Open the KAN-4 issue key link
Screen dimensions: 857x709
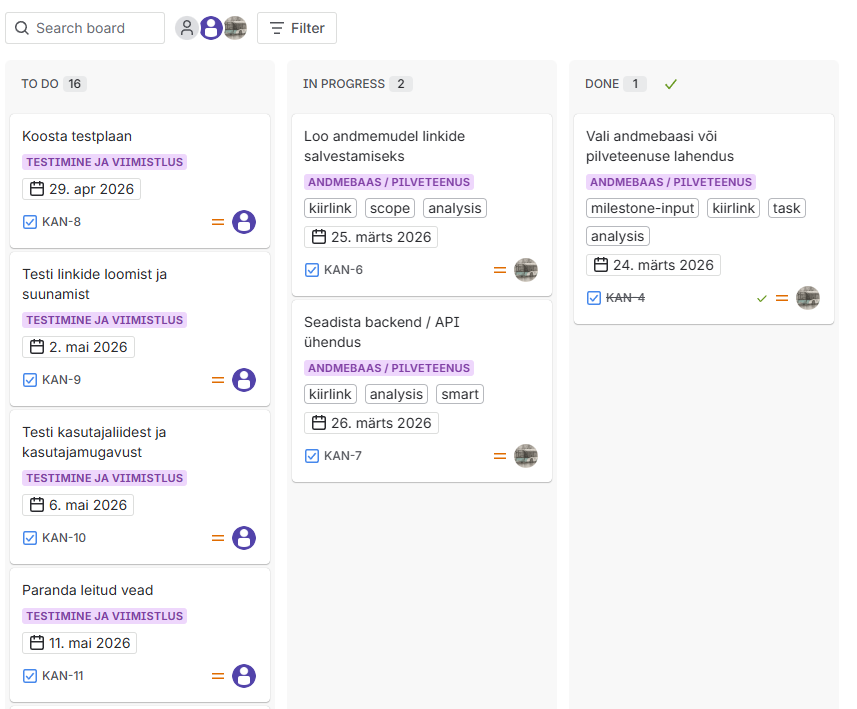point(625,298)
